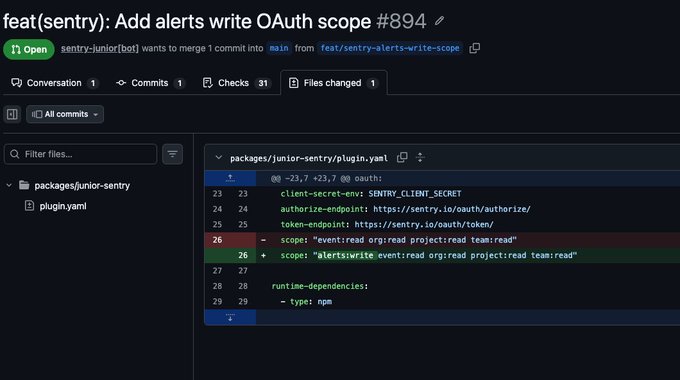
Task: Open sentry-junior[bot] profile link
Action: click(x=100, y=48)
